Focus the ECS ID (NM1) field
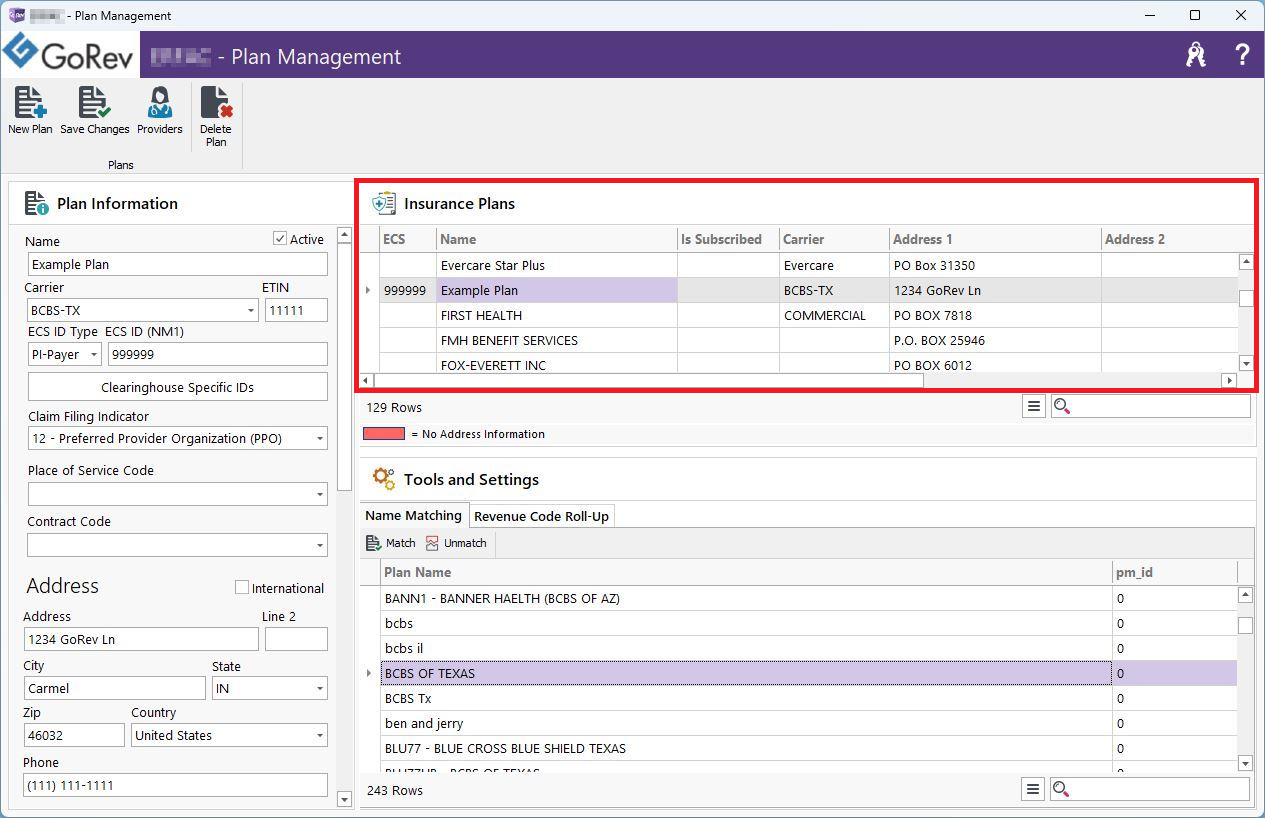 [x=218, y=355]
